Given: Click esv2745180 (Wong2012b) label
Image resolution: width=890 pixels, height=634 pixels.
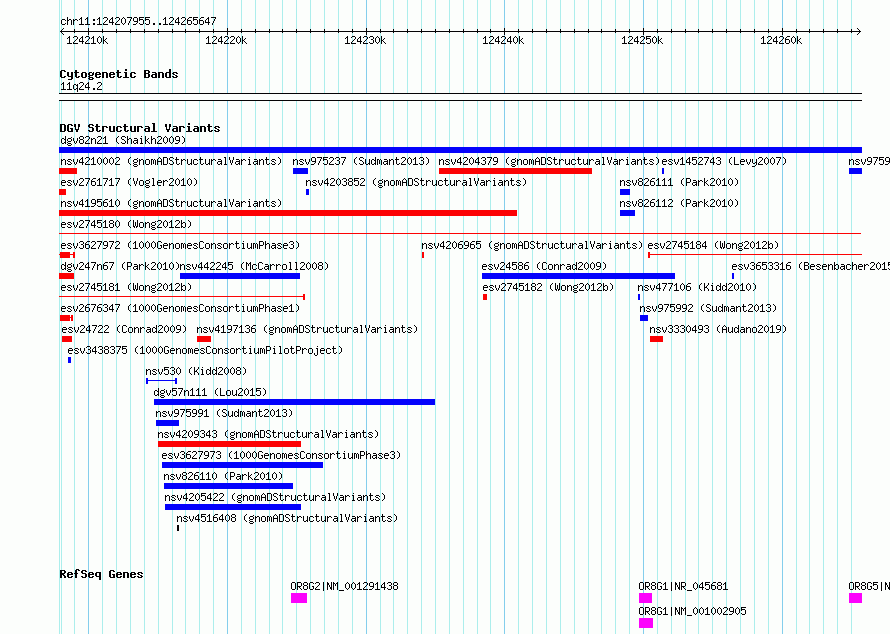Looking at the screenshot, I should click(126, 224).
